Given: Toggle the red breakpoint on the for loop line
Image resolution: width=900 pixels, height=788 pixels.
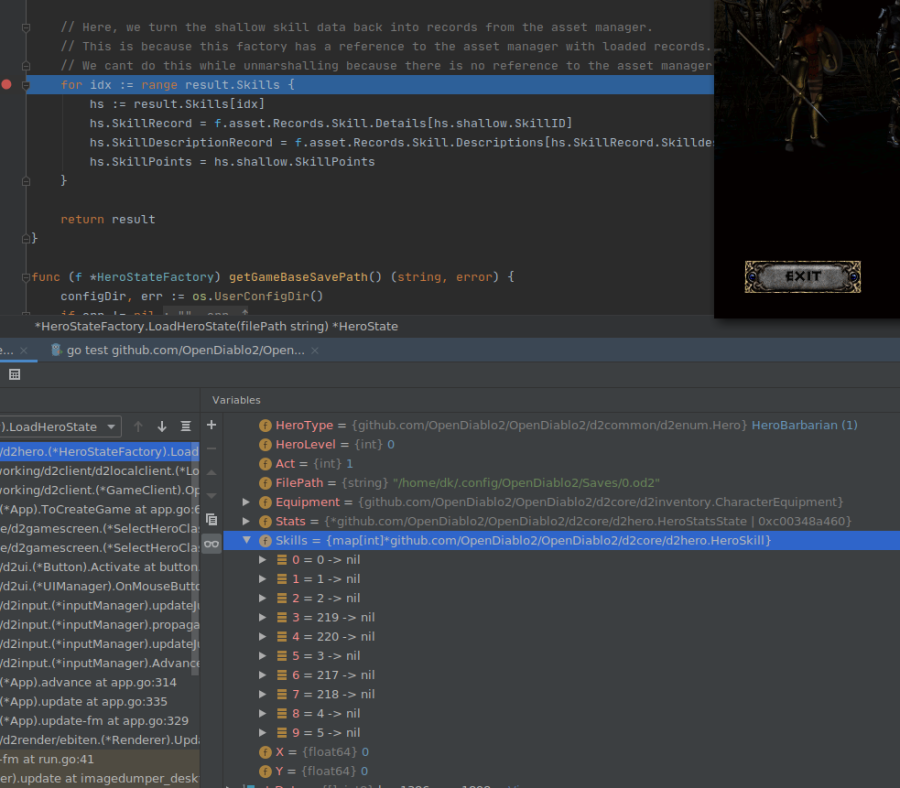Looking at the screenshot, I should pos(6,85).
